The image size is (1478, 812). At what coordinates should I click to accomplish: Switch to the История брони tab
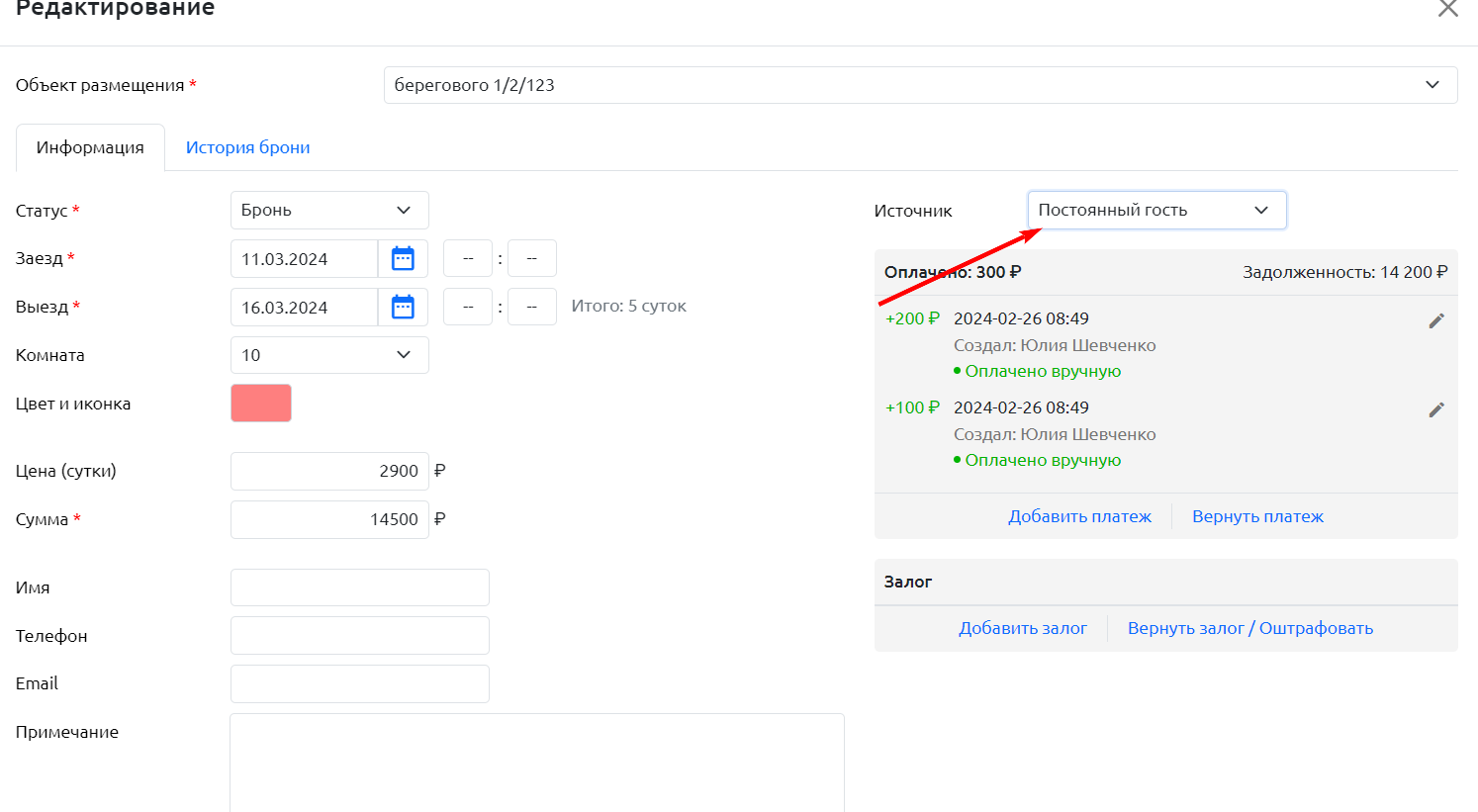248,147
